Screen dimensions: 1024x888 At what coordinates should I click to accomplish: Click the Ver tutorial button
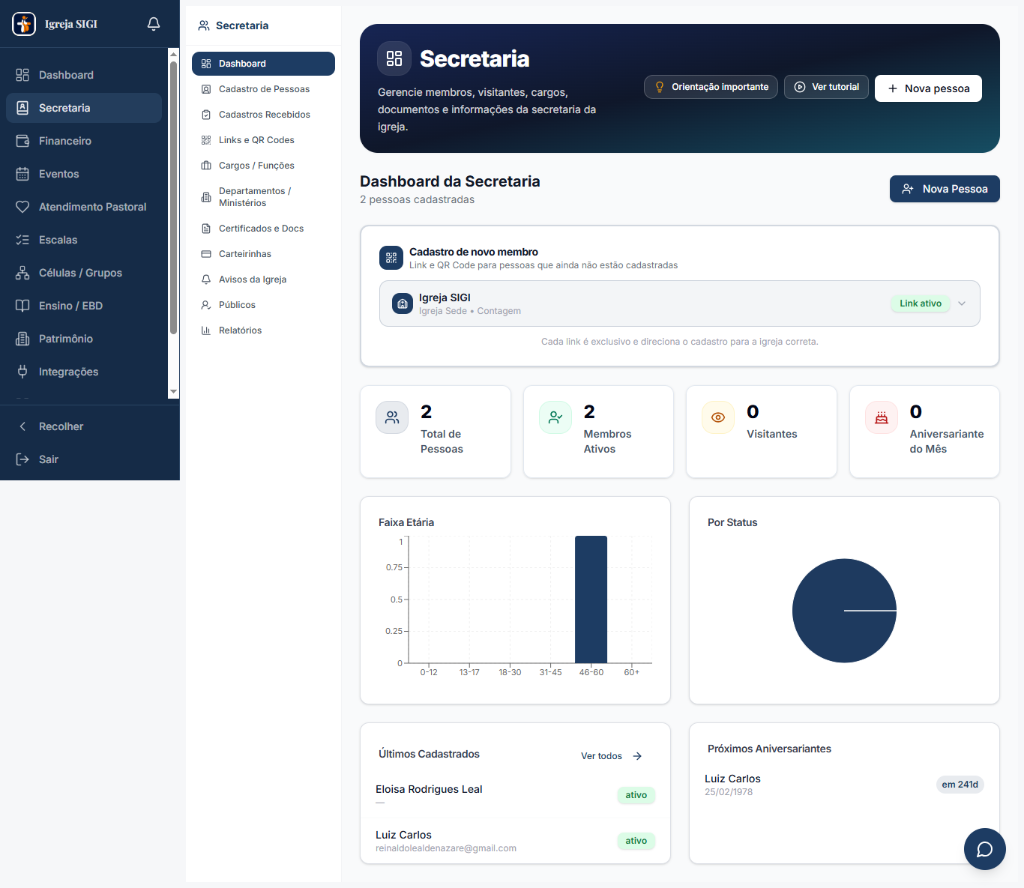tap(826, 87)
